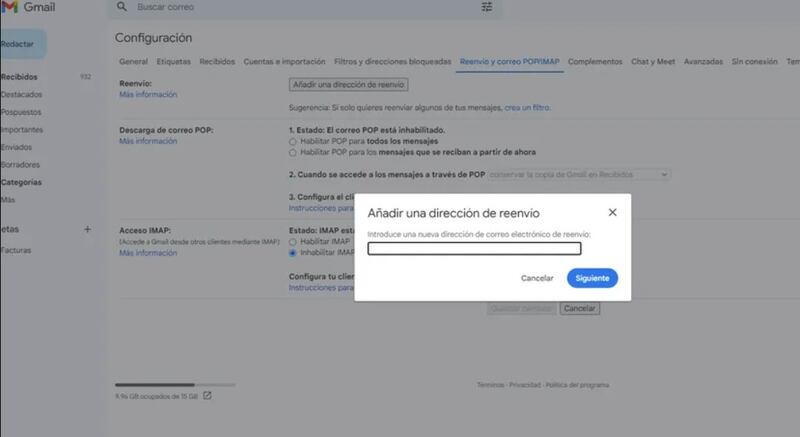
Task: Focus the forwarding email address field
Action: click(474, 248)
